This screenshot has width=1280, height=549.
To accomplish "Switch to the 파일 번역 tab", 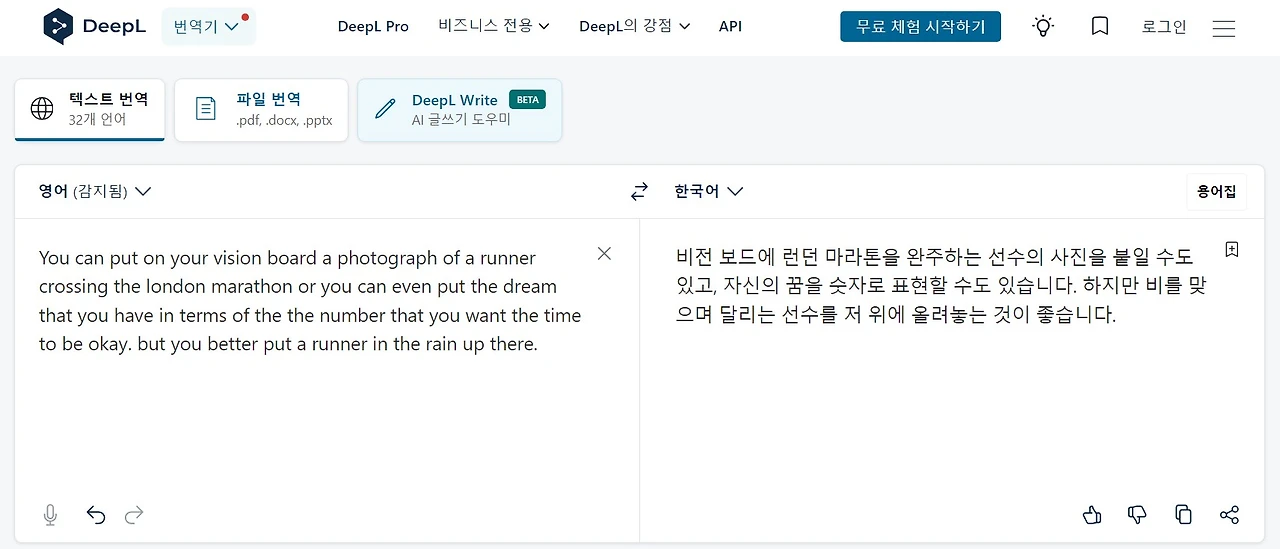I will tap(261, 110).
